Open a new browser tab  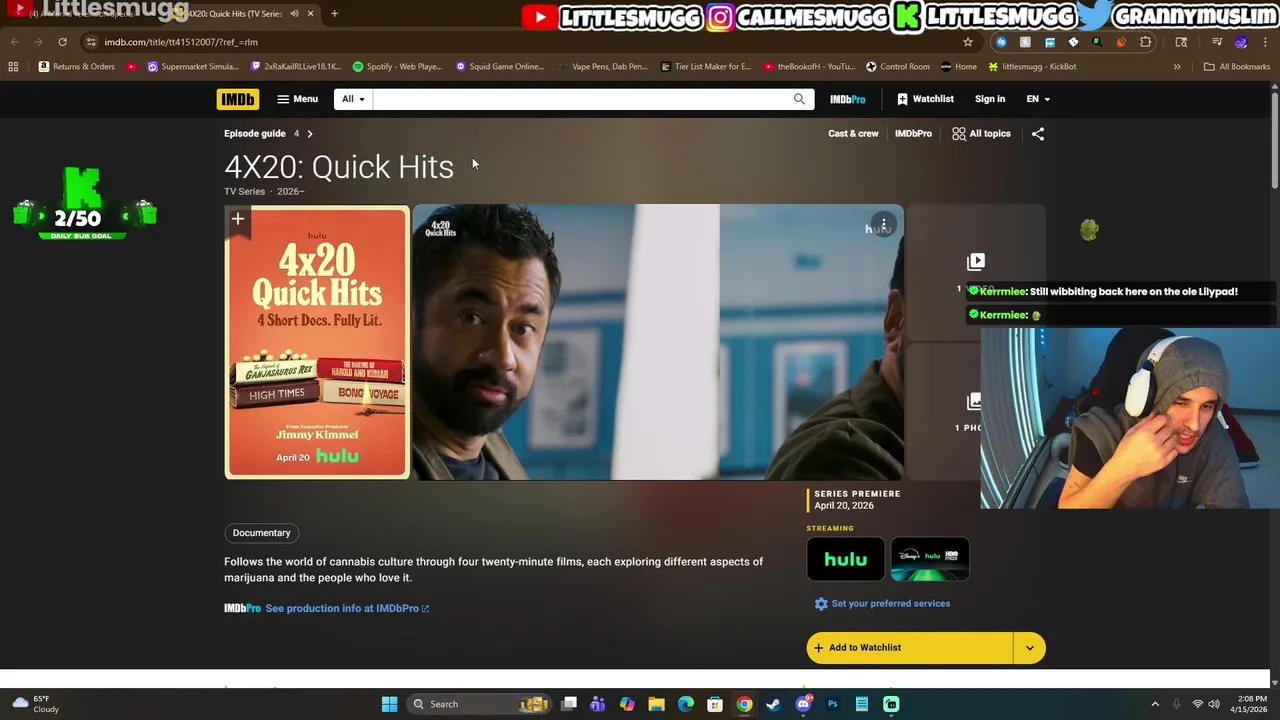(x=334, y=13)
